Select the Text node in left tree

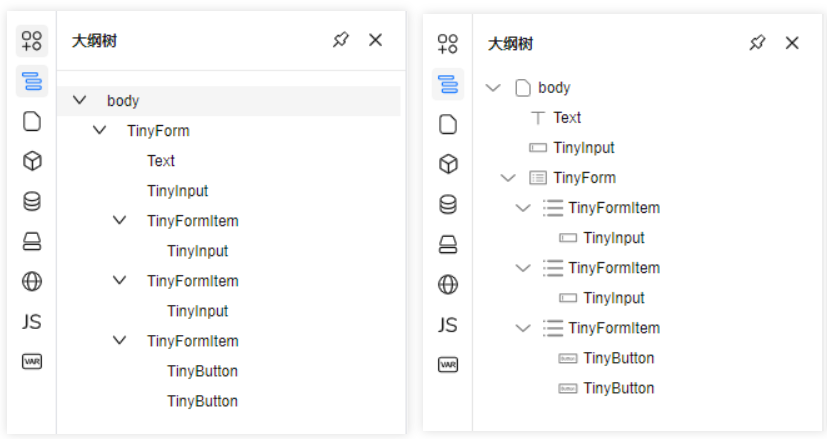coord(161,161)
